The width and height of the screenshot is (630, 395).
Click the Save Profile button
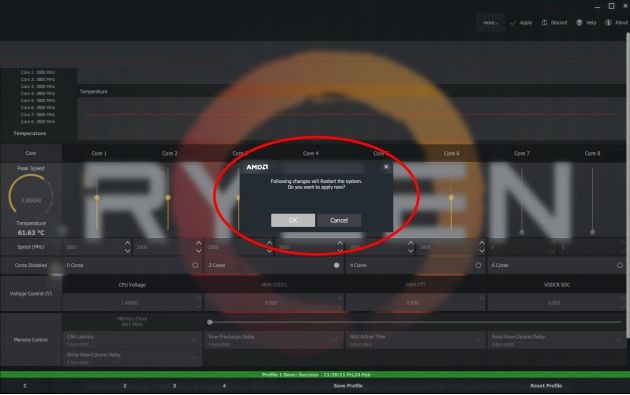point(348,386)
